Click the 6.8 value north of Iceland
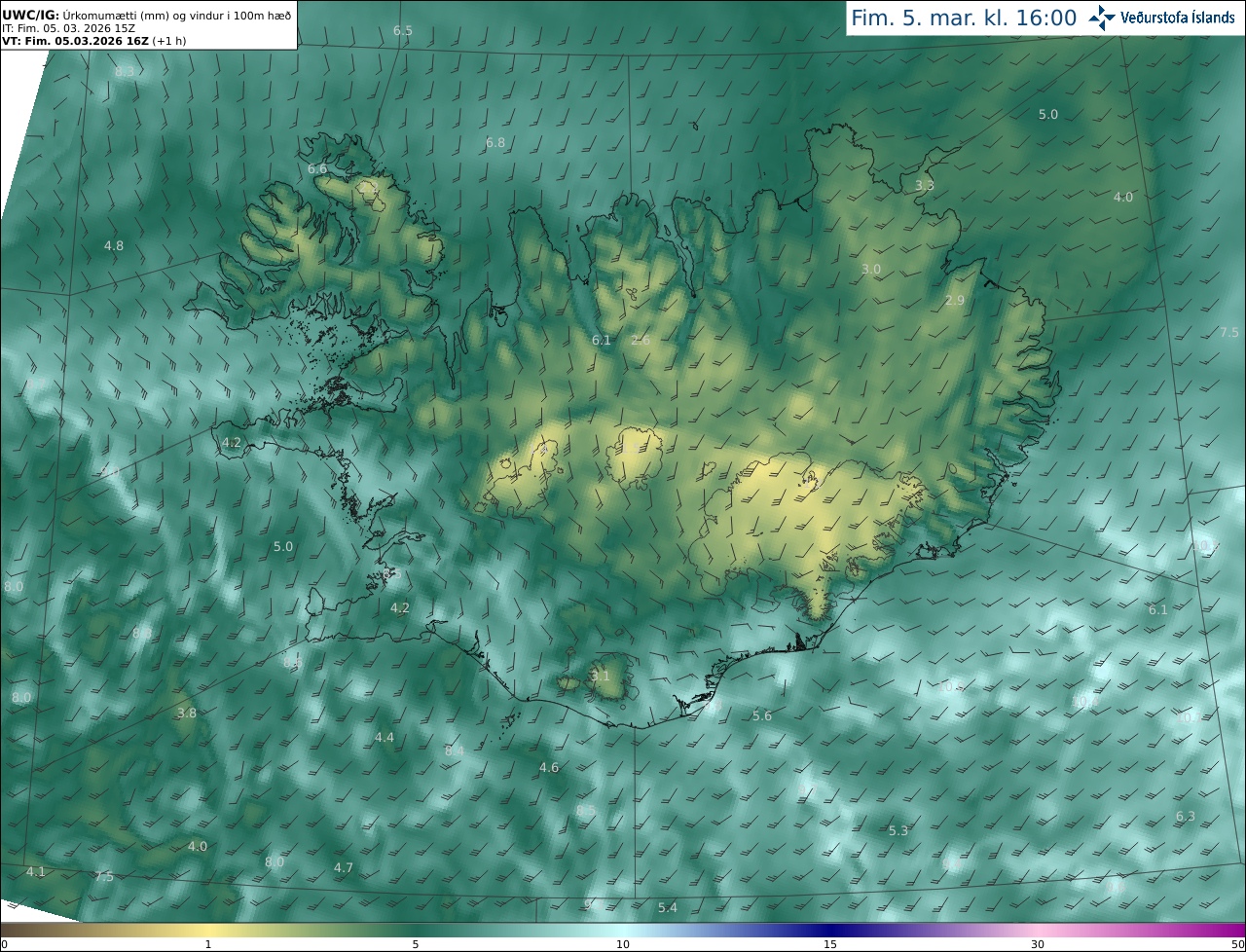1246x952 pixels. click(495, 143)
